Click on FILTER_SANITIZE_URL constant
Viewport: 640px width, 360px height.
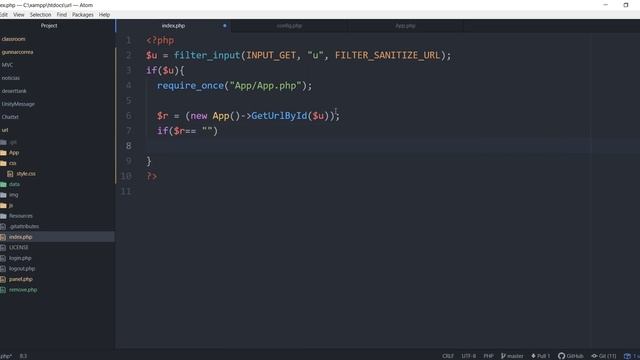point(388,56)
